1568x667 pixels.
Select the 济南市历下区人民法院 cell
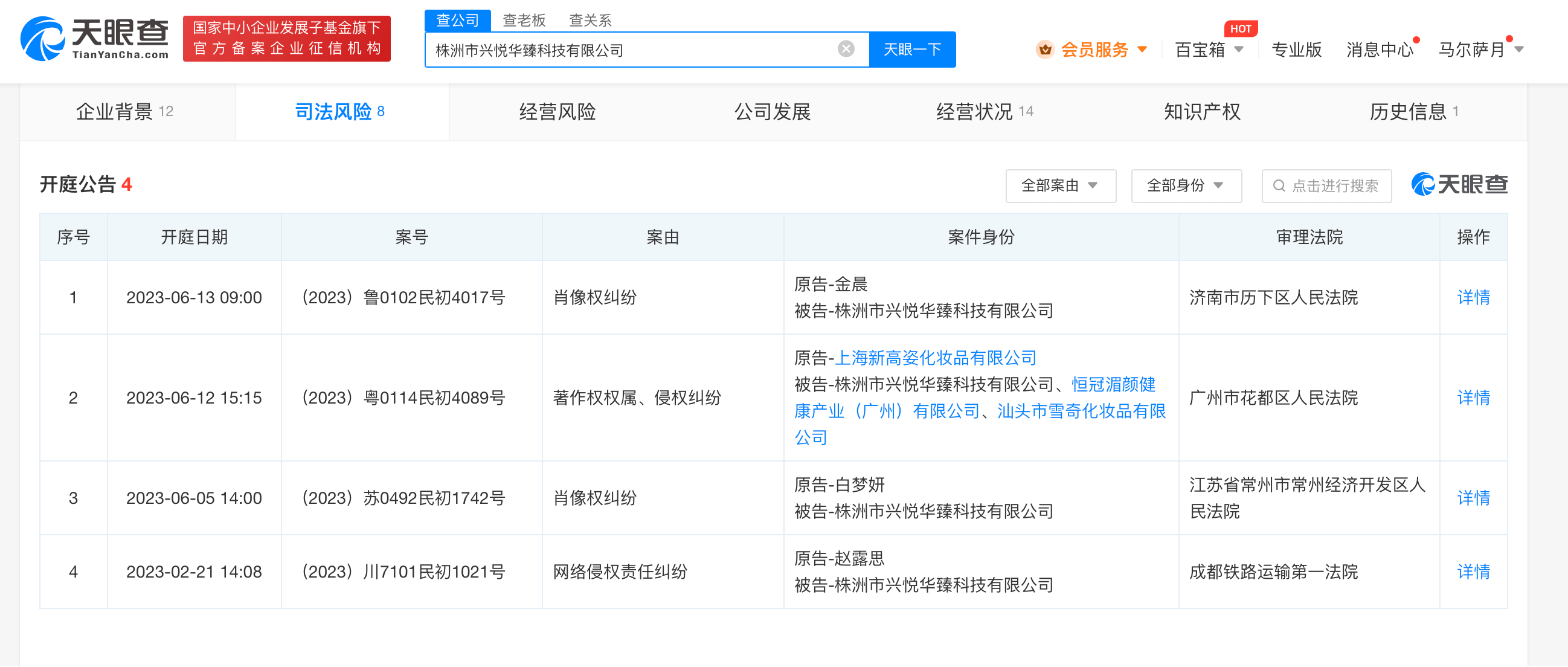click(x=1309, y=298)
